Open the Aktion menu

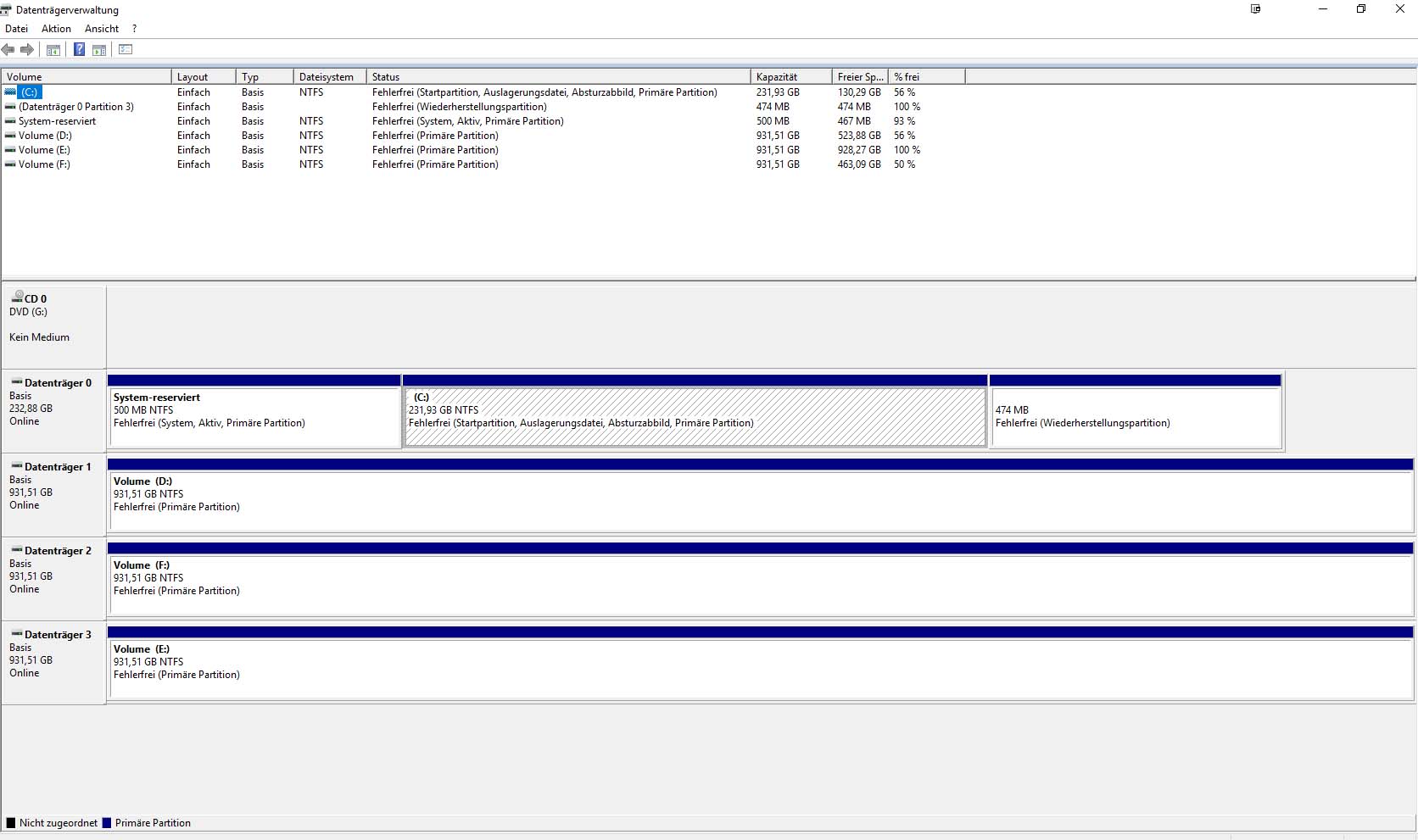(56, 29)
